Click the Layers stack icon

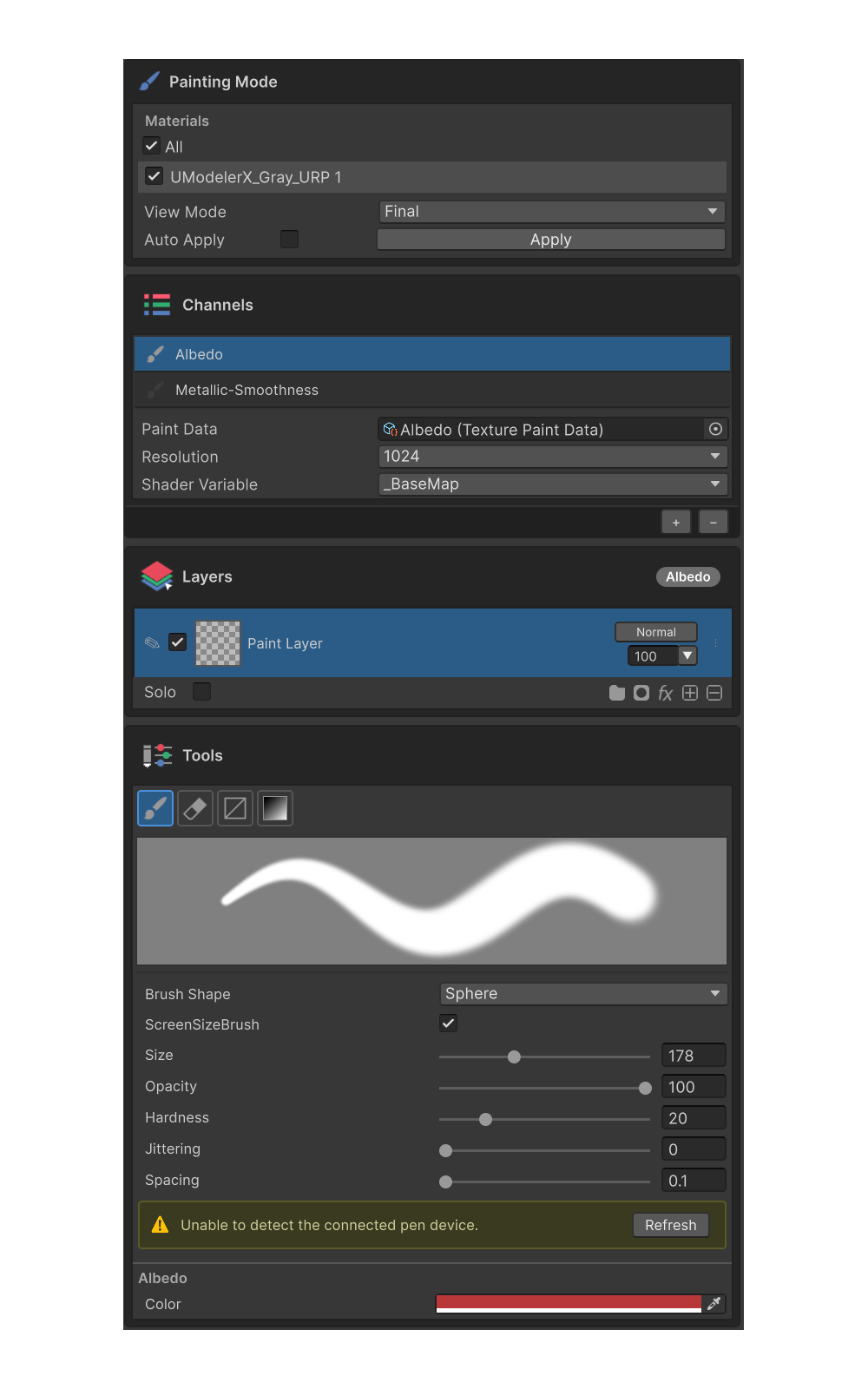coord(157,576)
